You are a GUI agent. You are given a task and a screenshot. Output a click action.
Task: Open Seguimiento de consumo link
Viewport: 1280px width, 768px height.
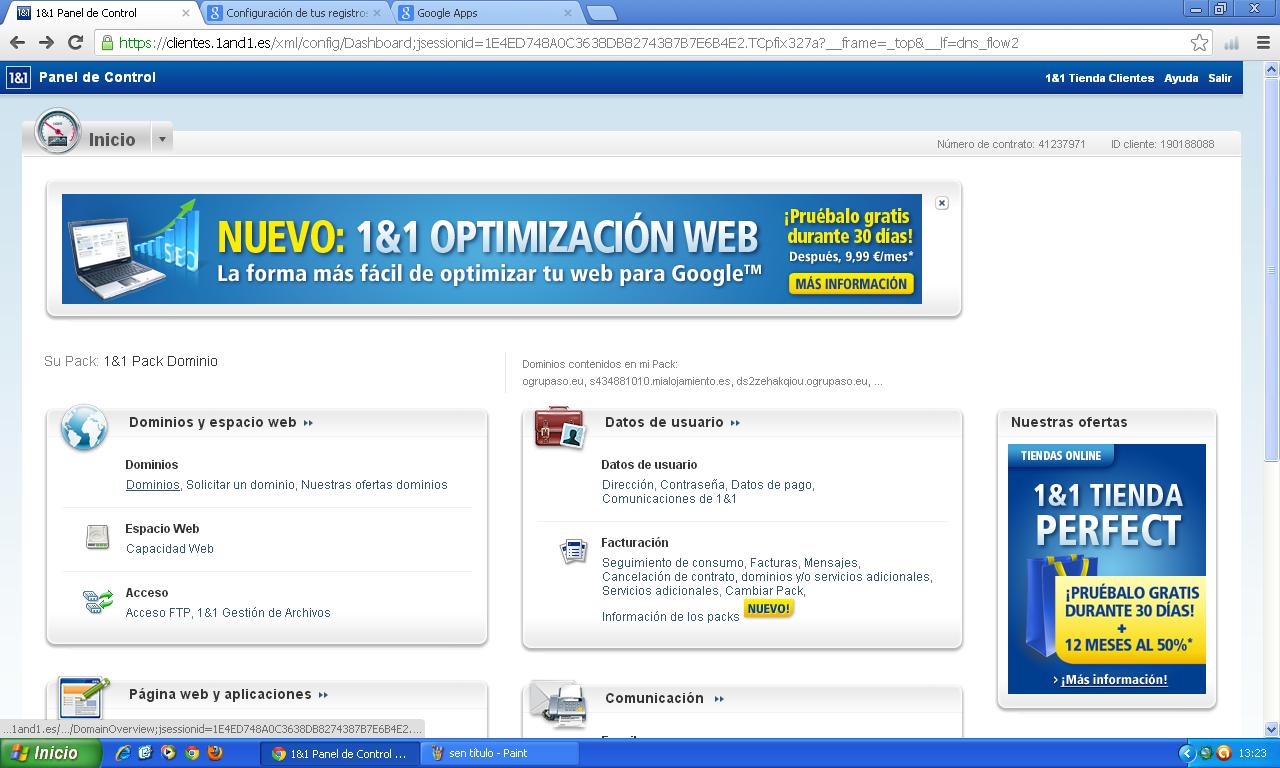673,563
